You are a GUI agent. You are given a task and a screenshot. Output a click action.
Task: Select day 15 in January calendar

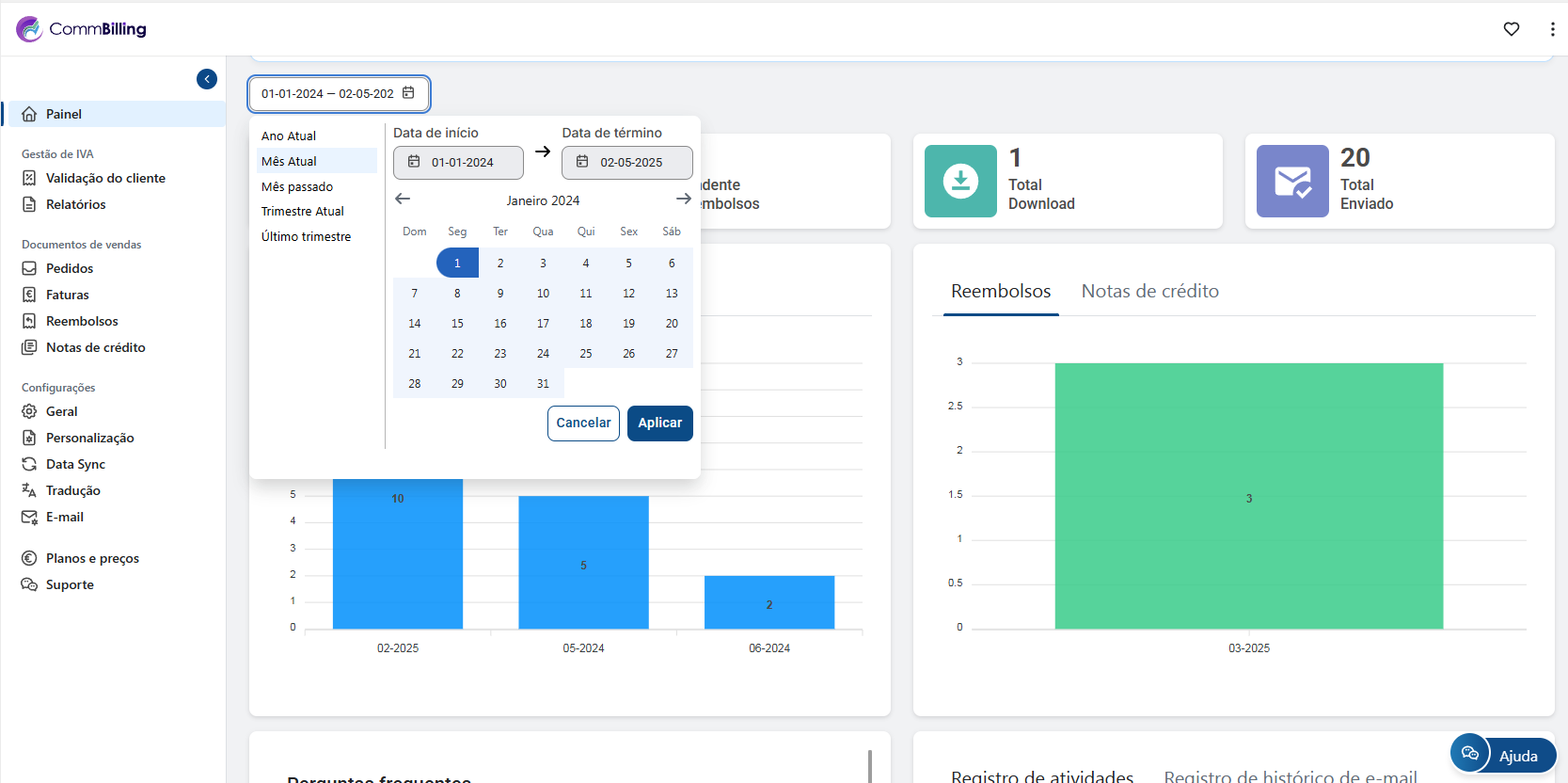[457, 324]
